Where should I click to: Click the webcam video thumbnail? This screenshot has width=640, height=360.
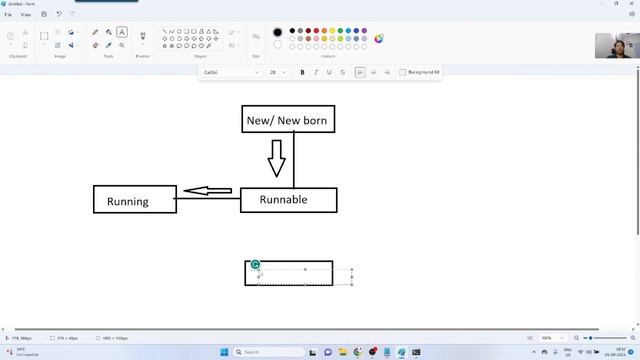(617, 45)
